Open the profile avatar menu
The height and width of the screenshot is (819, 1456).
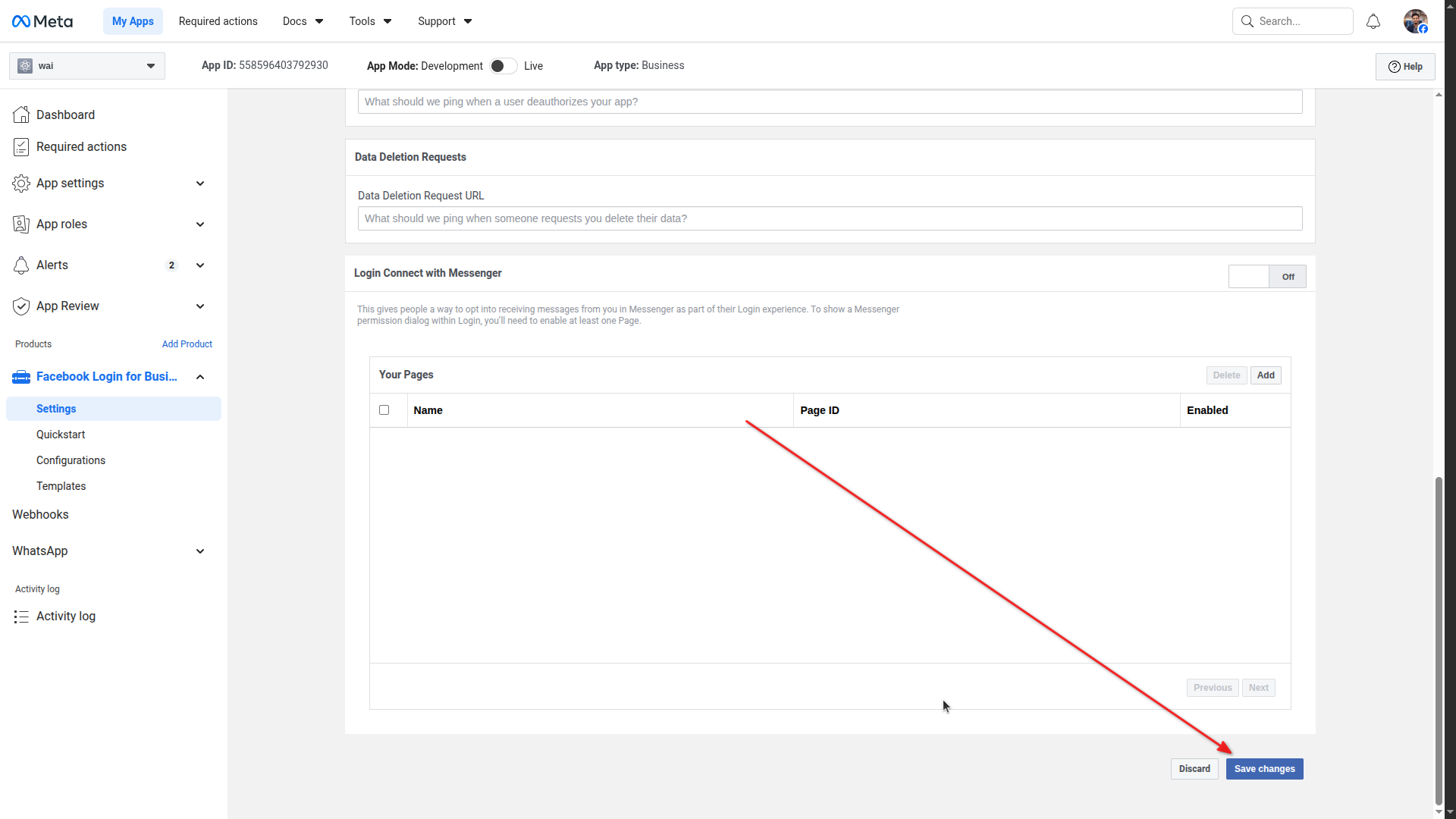click(1415, 21)
